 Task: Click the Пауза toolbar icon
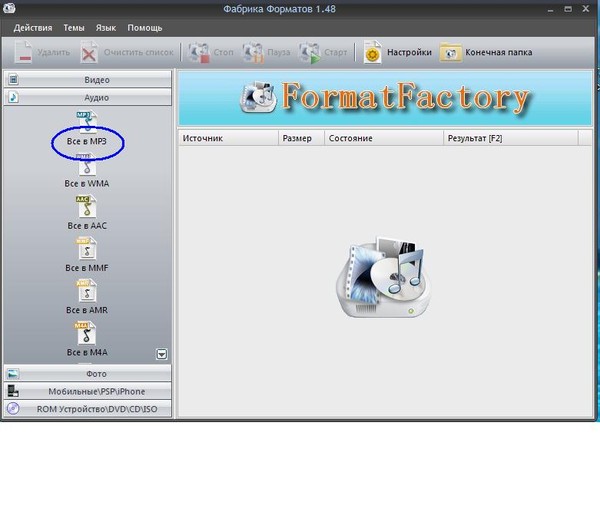(253, 52)
